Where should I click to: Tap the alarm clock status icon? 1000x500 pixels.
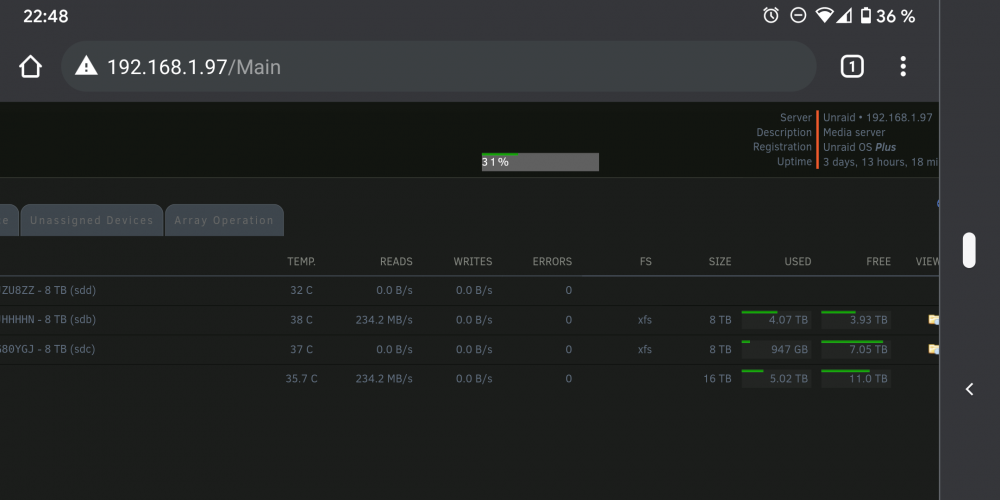771,16
